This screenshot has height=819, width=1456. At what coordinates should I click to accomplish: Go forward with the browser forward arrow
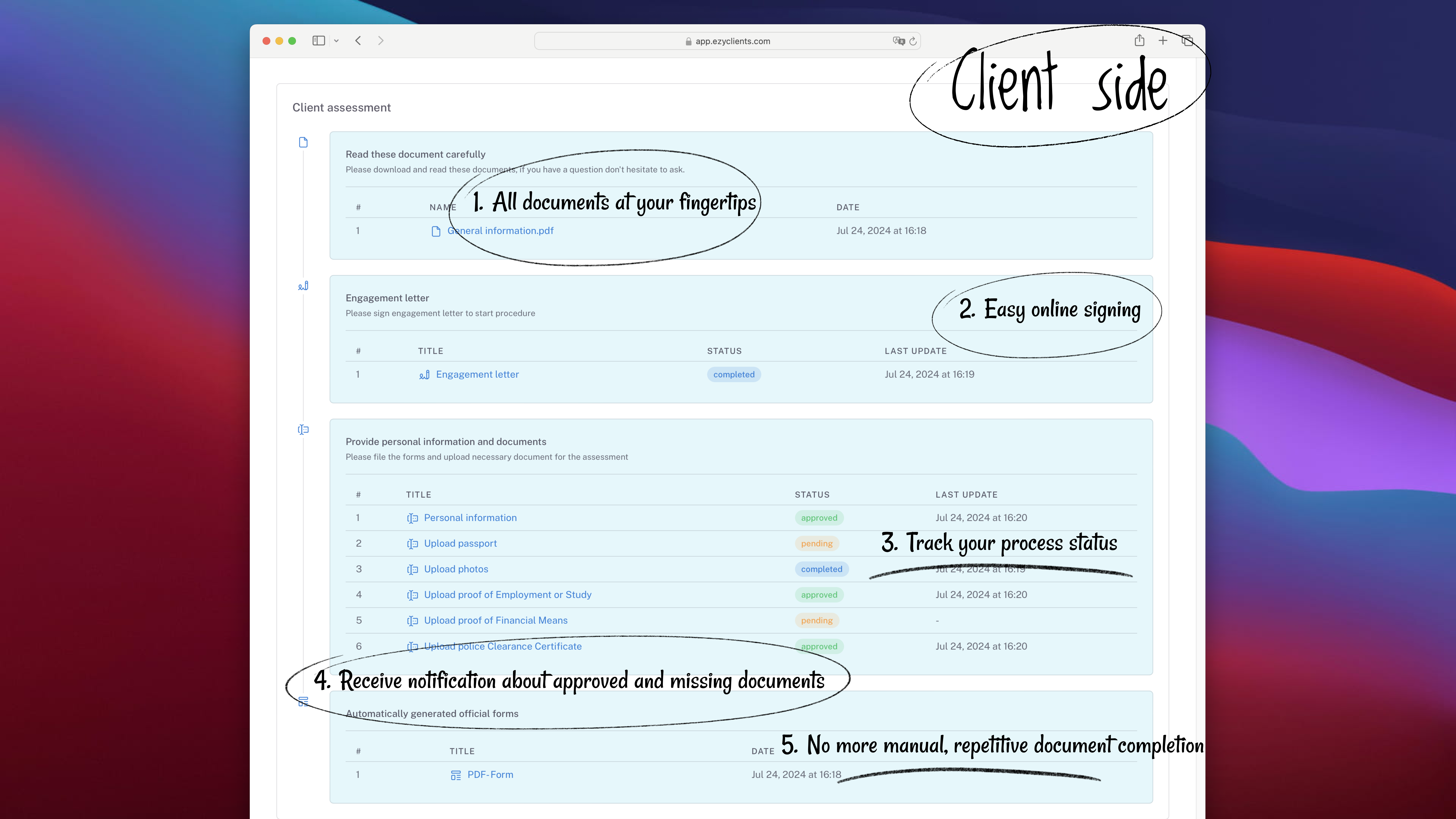pos(381,41)
